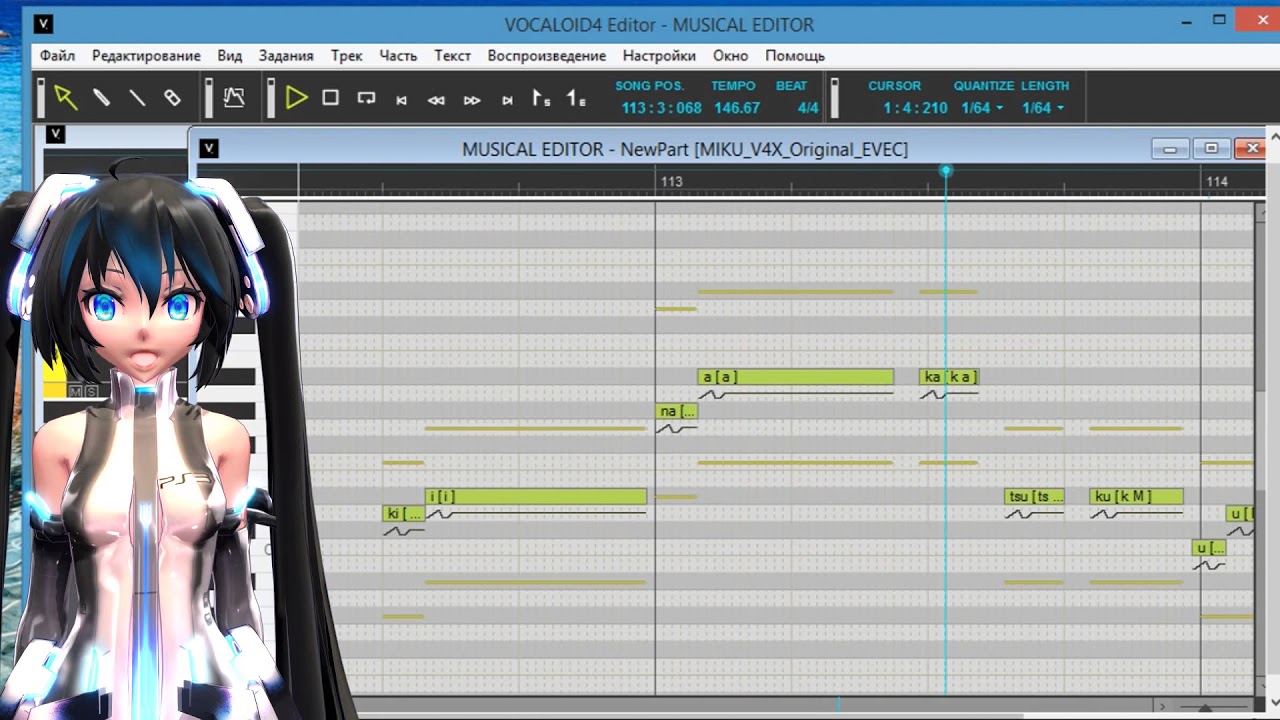
Task: Click vibrato icon under the 'i [ i ]' note
Action: pos(441,514)
